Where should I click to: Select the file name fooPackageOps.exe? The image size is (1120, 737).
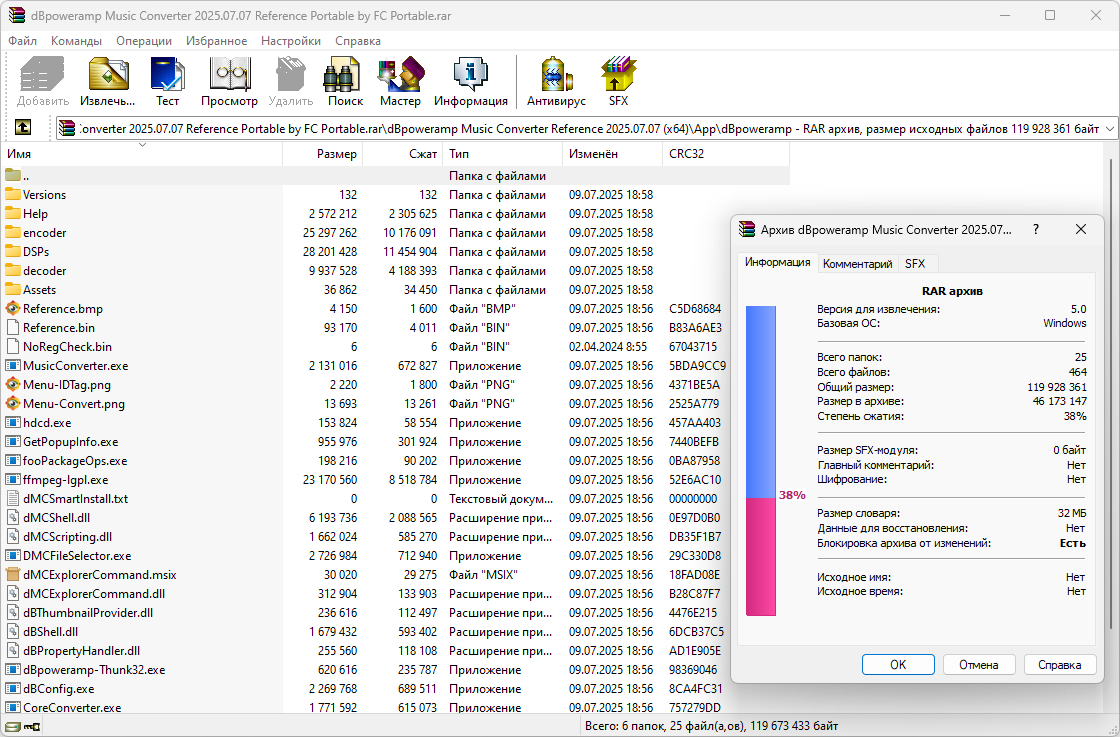pyautogui.click(x=75, y=461)
